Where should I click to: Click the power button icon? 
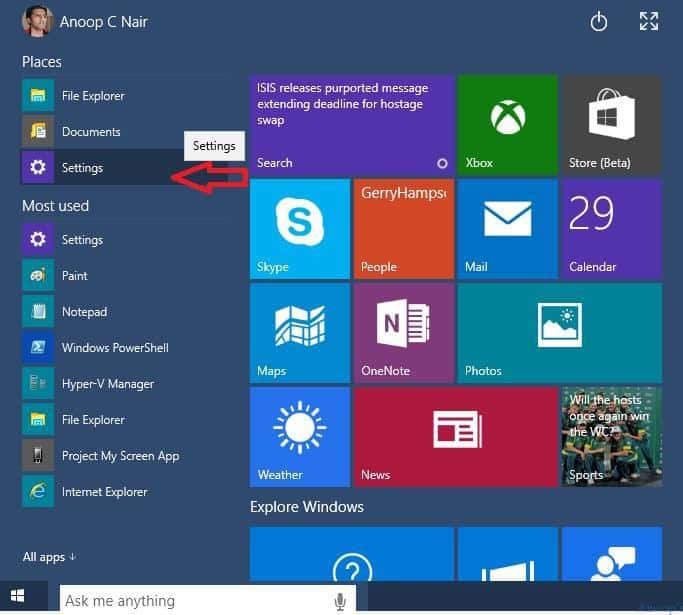[598, 22]
